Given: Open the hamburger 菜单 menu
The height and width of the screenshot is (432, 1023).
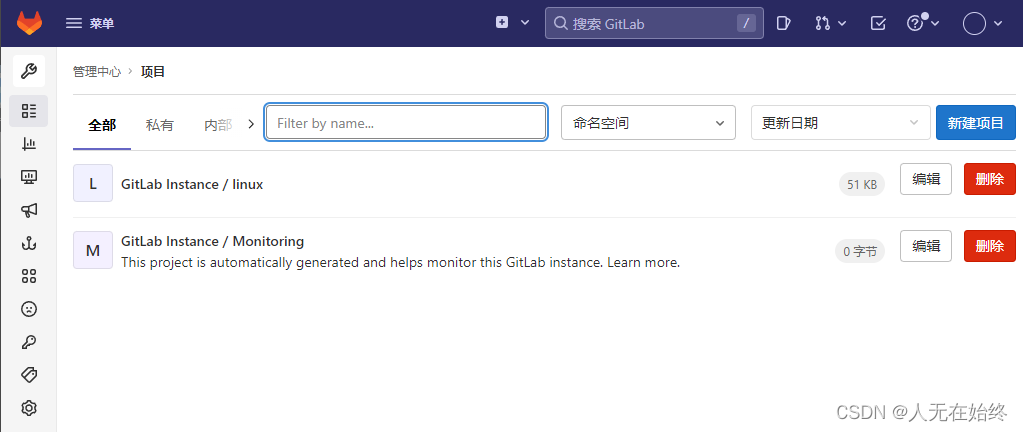Looking at the screenshot, I should coord(90,23).
